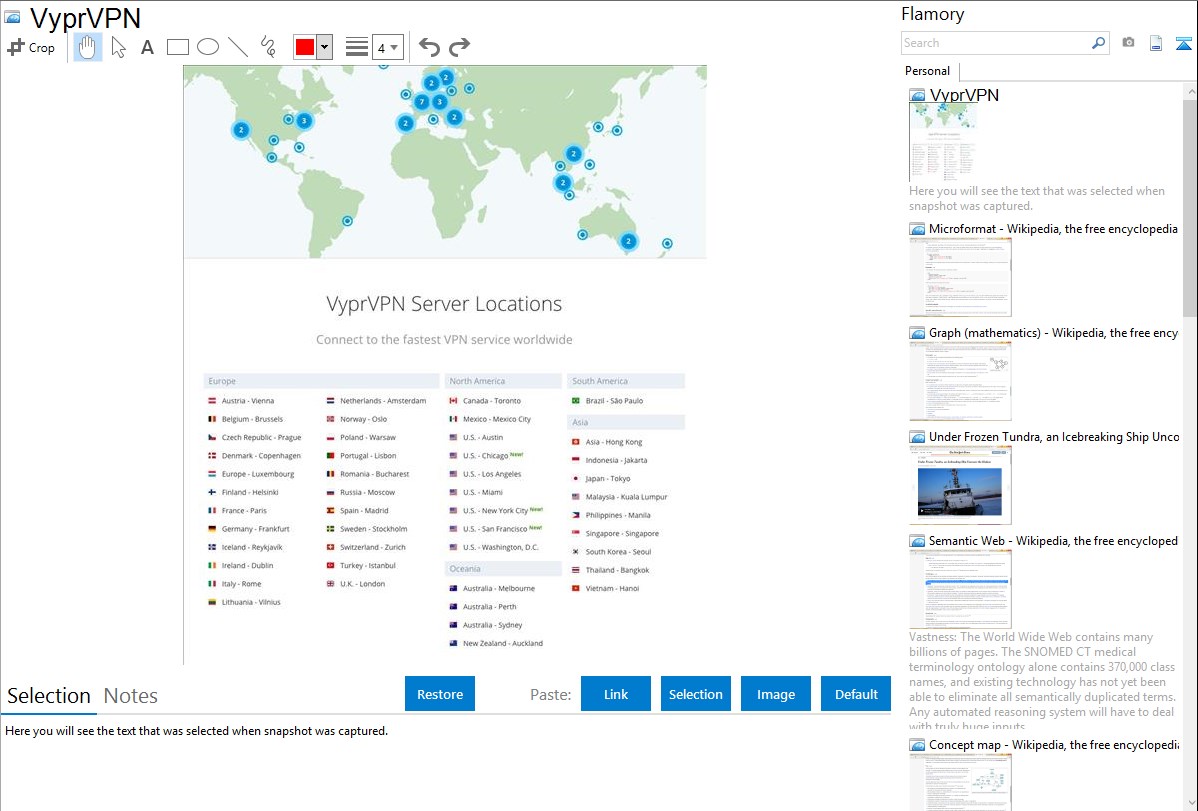
Task: Select the ellipse drawing tool
Action: (x=208, y=47)
